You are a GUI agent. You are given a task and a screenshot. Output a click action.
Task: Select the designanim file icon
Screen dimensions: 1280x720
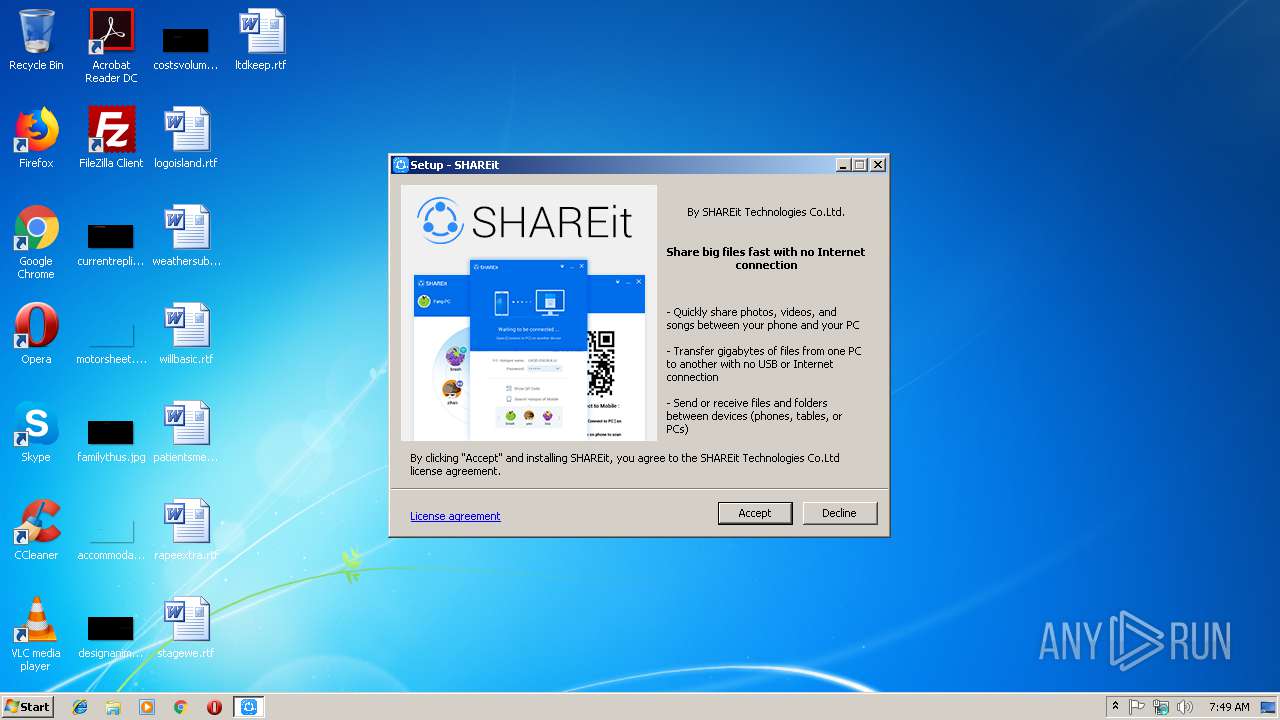click(x=111, y=637)
